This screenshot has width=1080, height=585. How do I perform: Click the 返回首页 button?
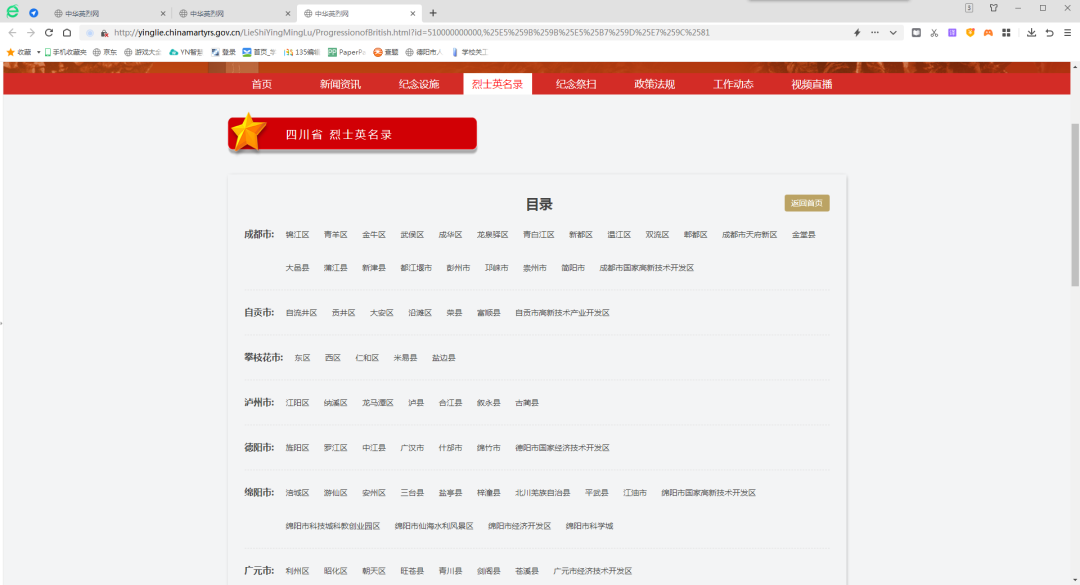click(806, 202)
